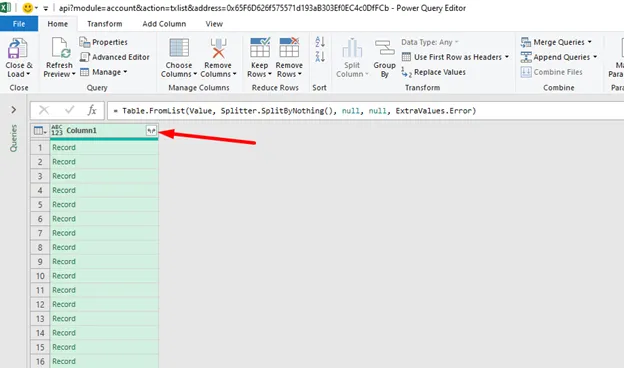624x368 pixels.
Task: Expand the Refresh Preview dropdown
Action: point(74,74)
